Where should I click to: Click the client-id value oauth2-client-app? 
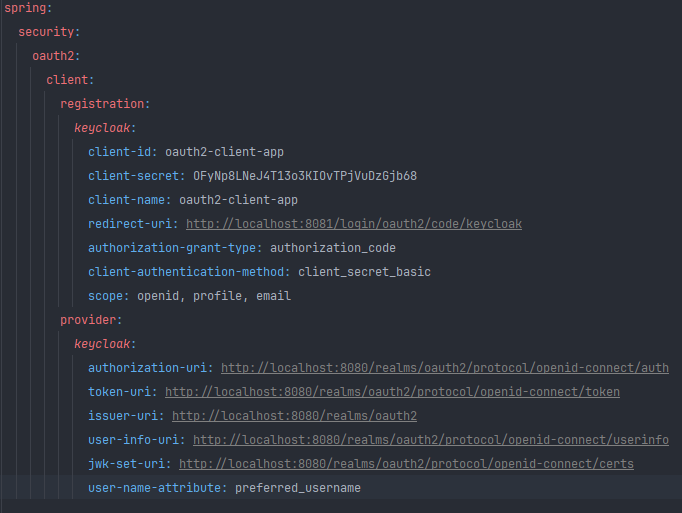coord(224,151)
